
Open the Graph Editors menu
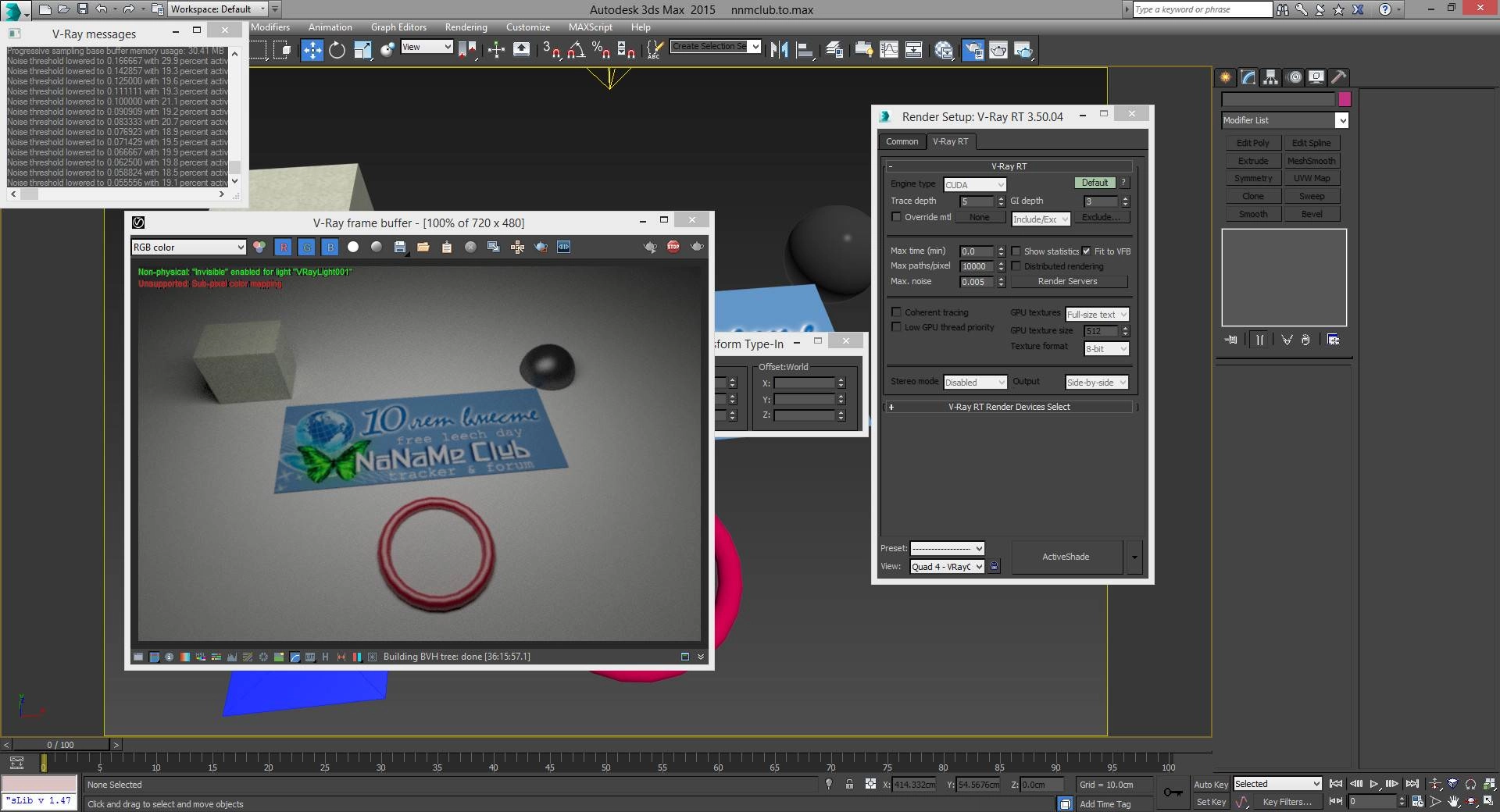pyautogui.click(x=398, y=27)
